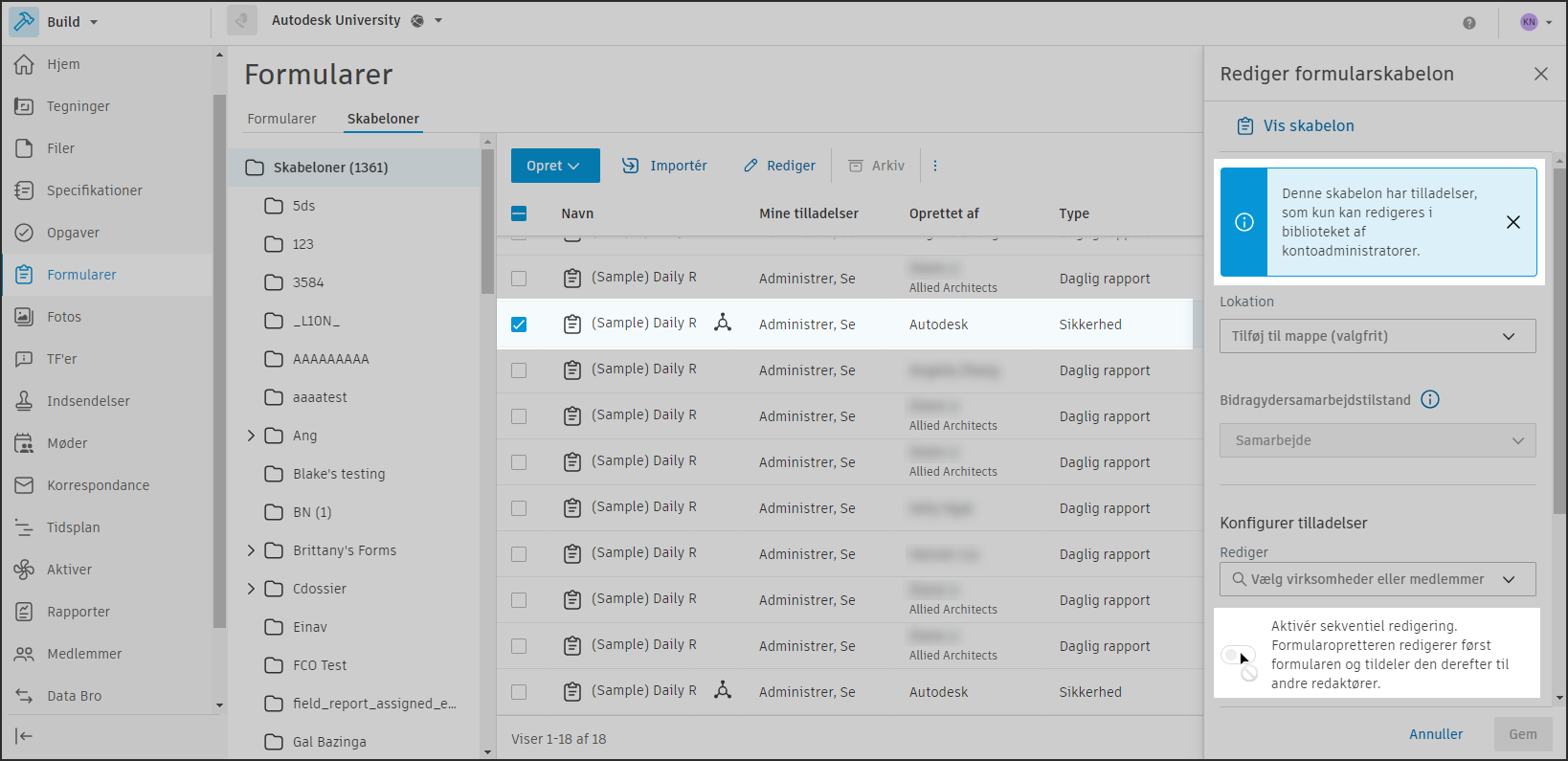Open Rapporter icon in sidebar
The width and height of the screenshot is (1568, 761).
24,612
